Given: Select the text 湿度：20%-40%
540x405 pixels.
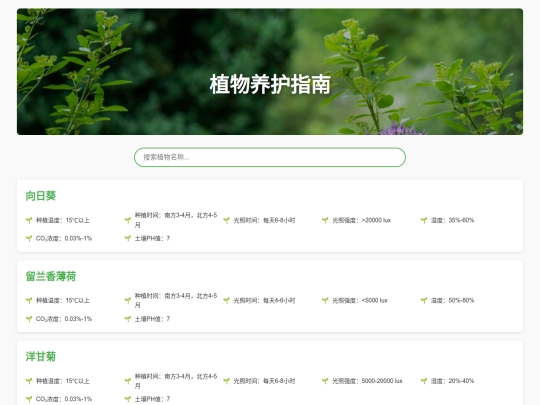Looking at the screenshot, I should click(452, 381).
